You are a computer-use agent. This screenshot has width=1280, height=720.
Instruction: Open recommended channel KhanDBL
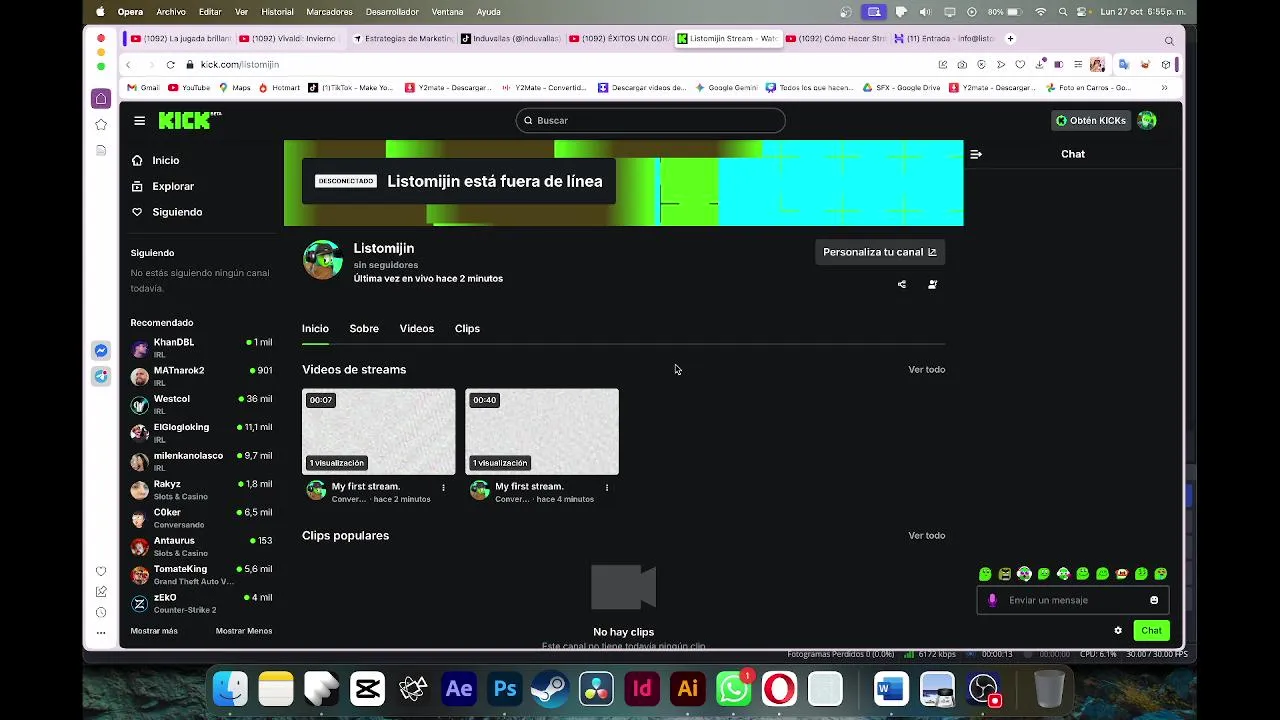click(x=201, y=348)
